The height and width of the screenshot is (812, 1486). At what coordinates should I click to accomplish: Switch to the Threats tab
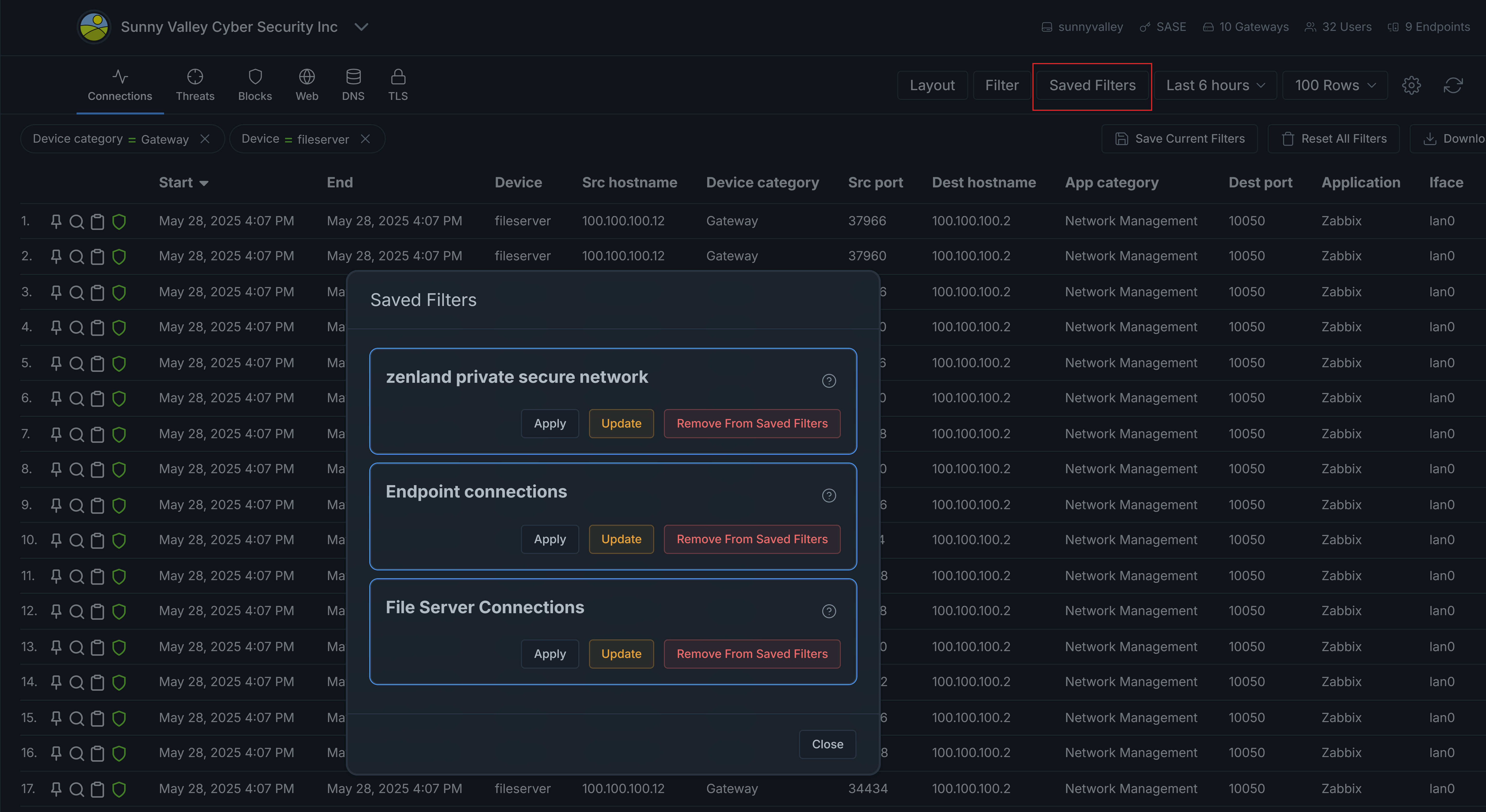pos(195,85)
